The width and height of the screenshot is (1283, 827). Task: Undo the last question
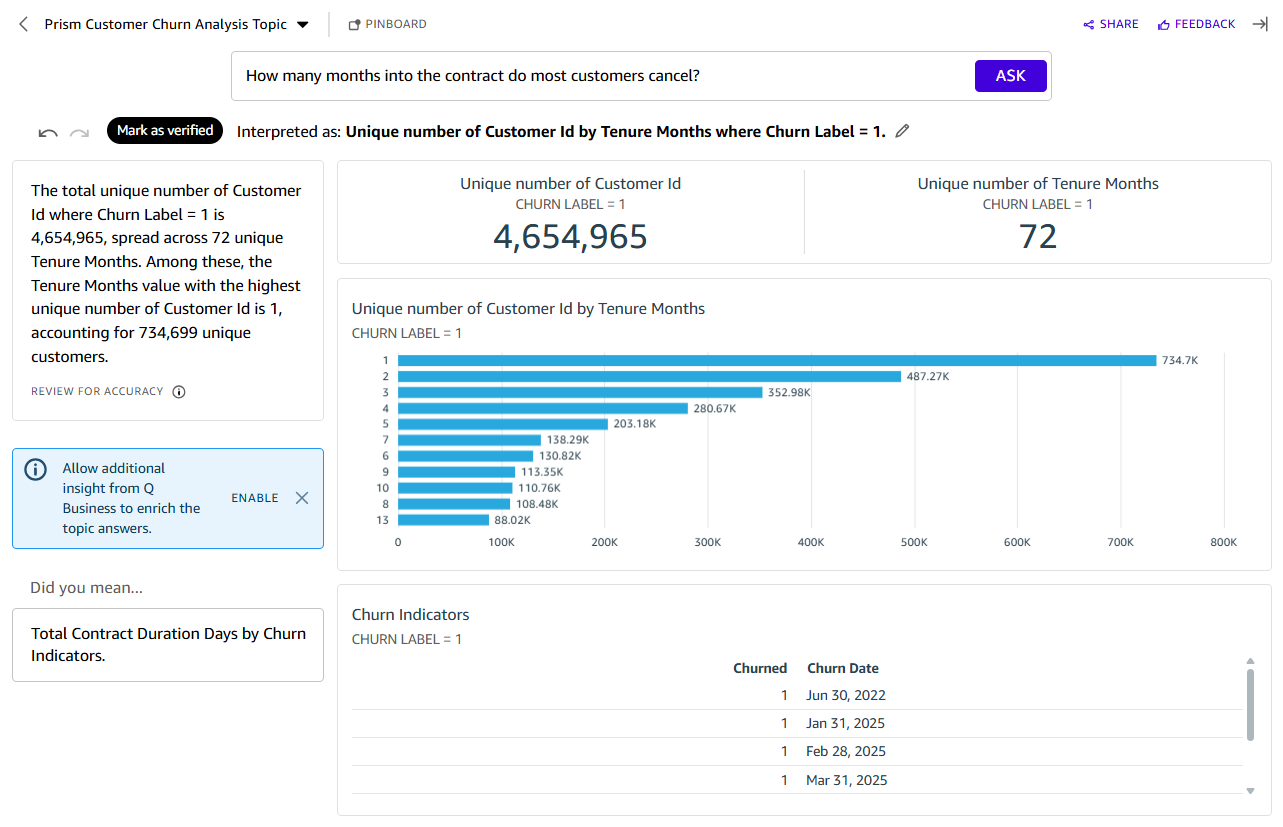point(48,133)
